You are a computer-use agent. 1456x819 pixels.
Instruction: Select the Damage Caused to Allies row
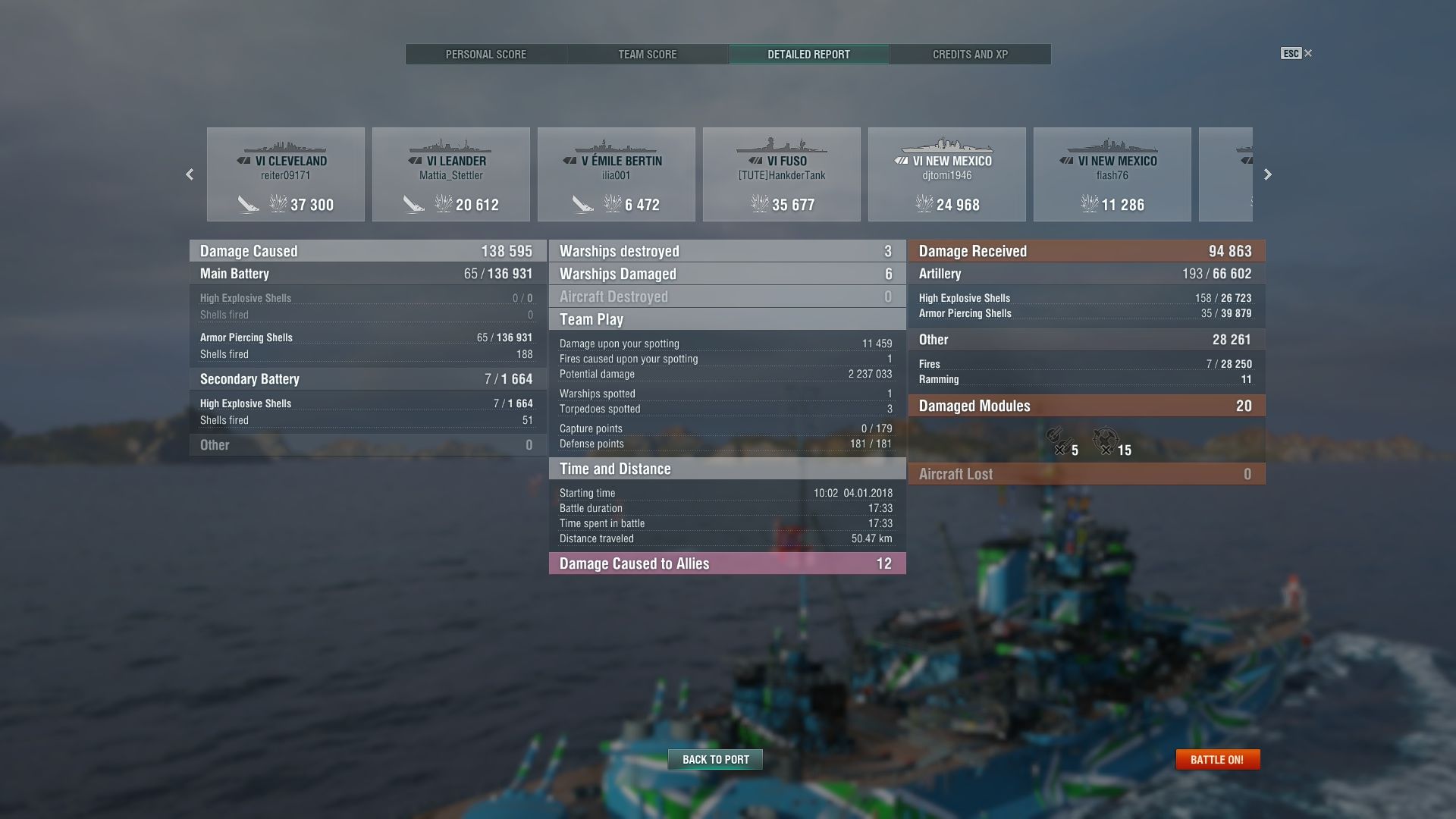pos(727,563)
